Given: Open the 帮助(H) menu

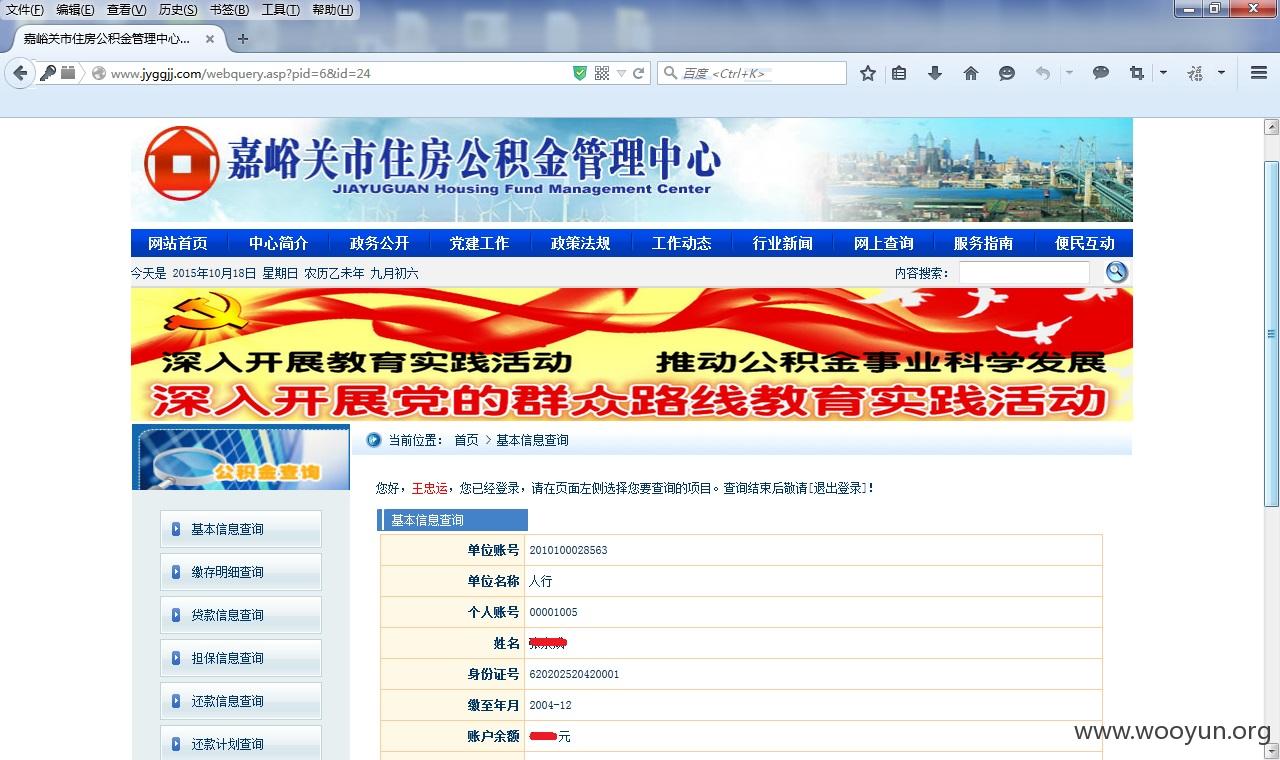Looking at the screenshot, I should (332, 10).
